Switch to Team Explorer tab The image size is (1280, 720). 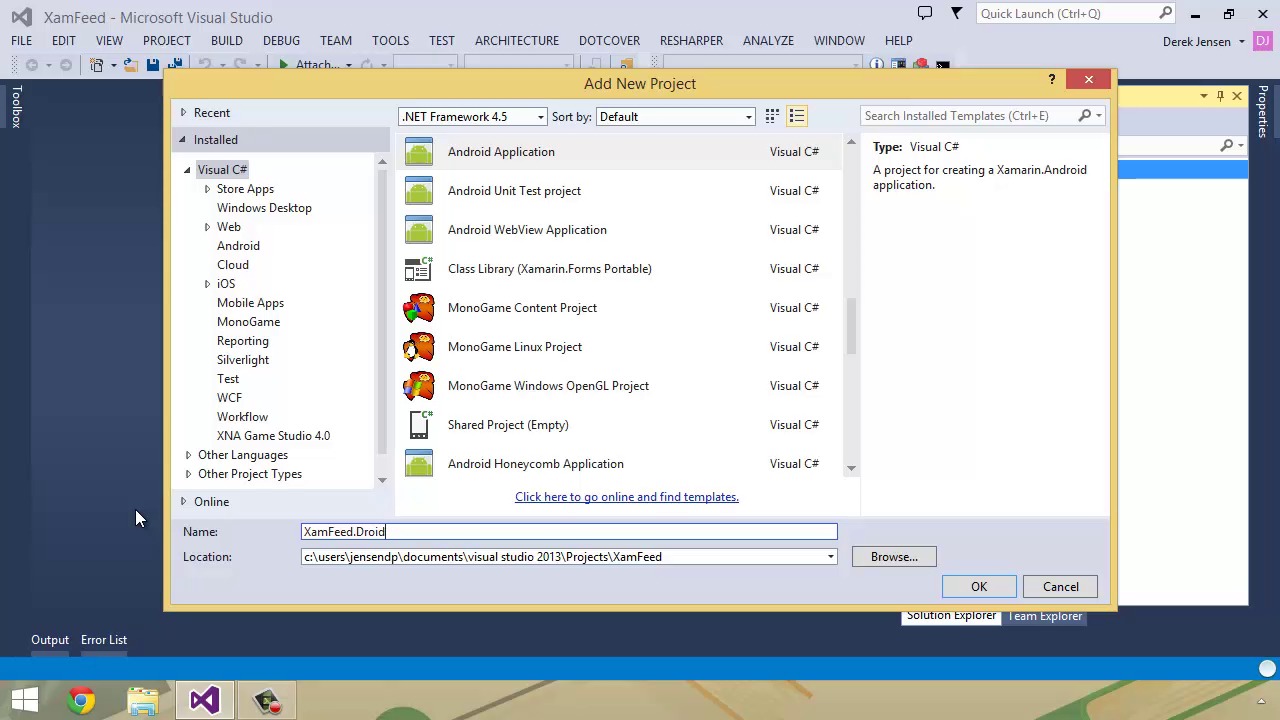click(1044, 616)
